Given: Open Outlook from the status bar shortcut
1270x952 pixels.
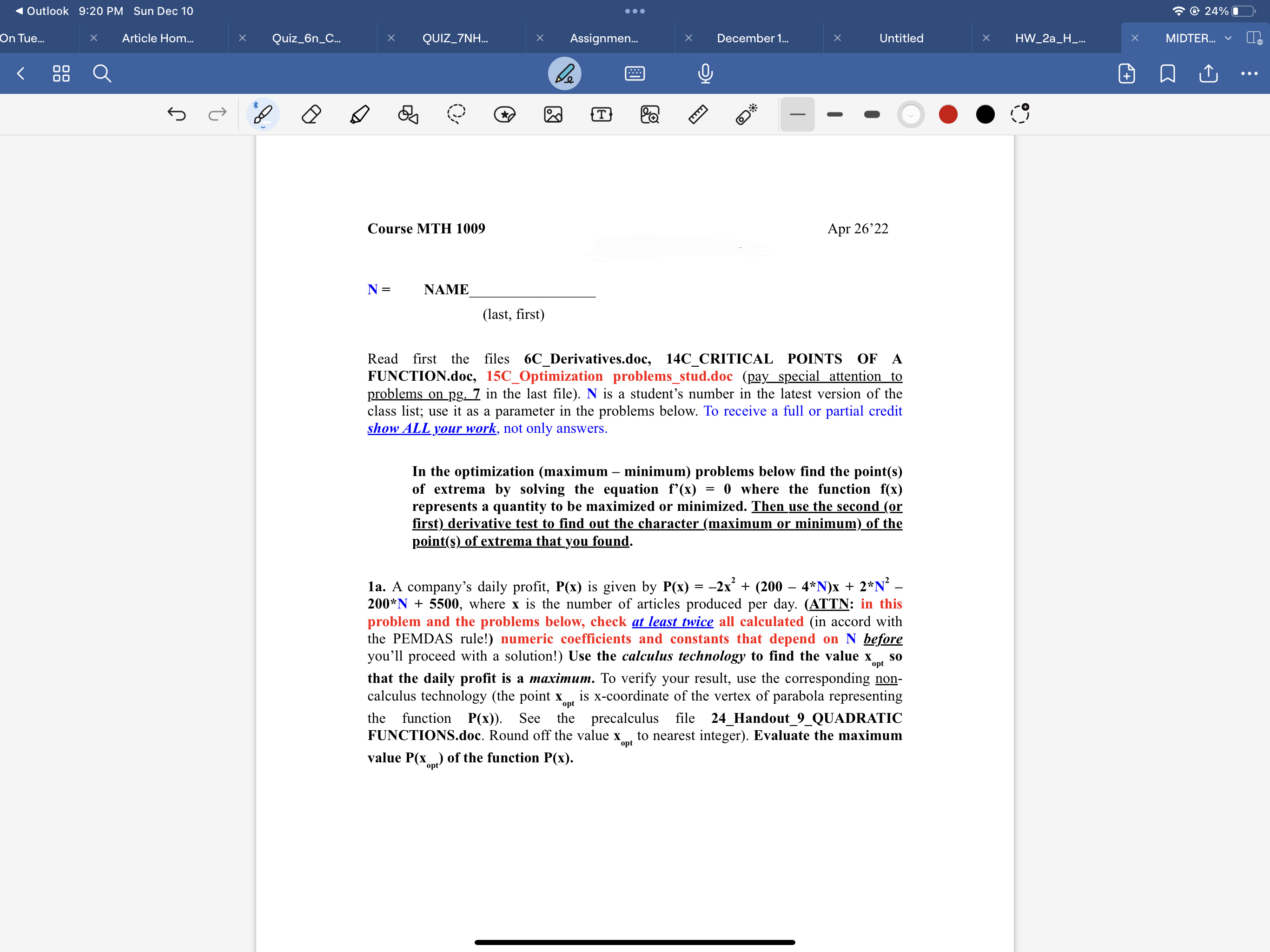Looking at the screenshot, I should point(41,11).
